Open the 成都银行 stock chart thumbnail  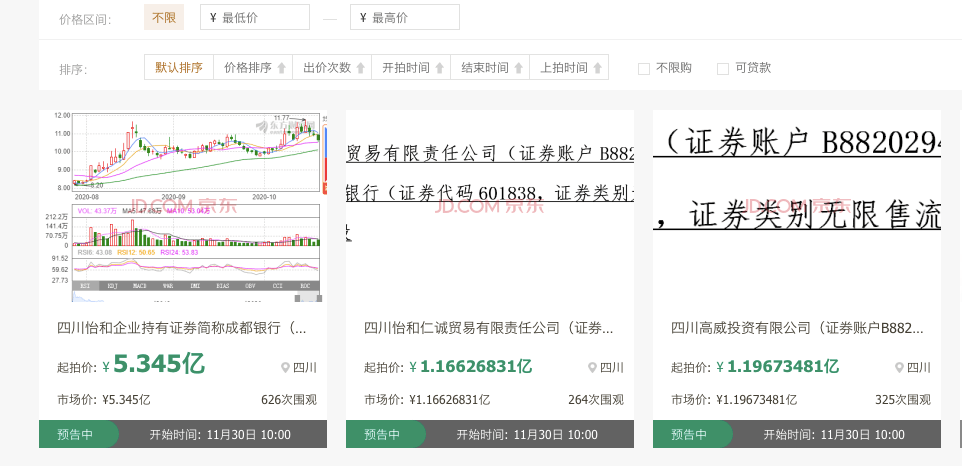(x=183, y=206)
